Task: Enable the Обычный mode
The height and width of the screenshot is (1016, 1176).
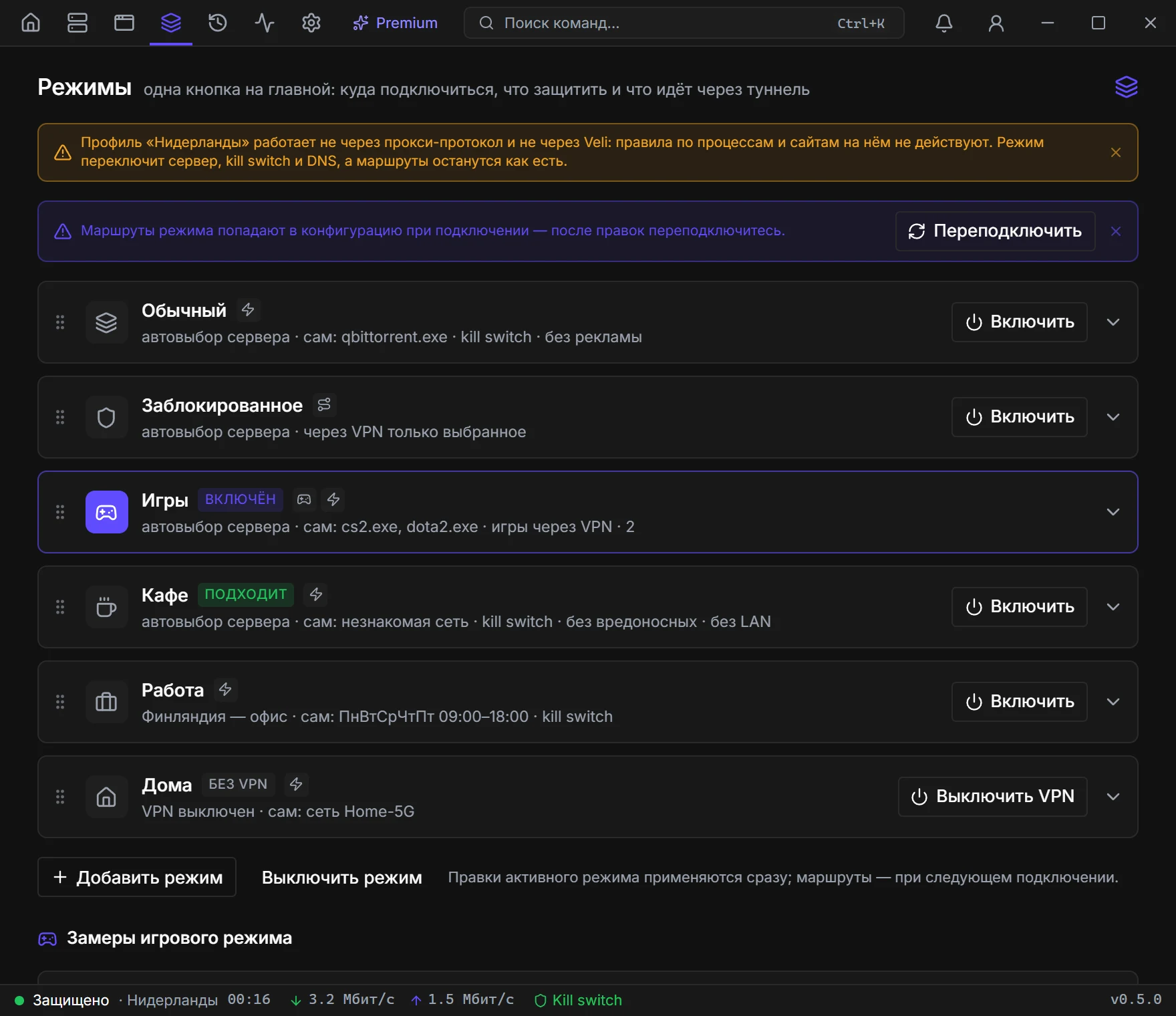Action: click(x=1020, y=322)
